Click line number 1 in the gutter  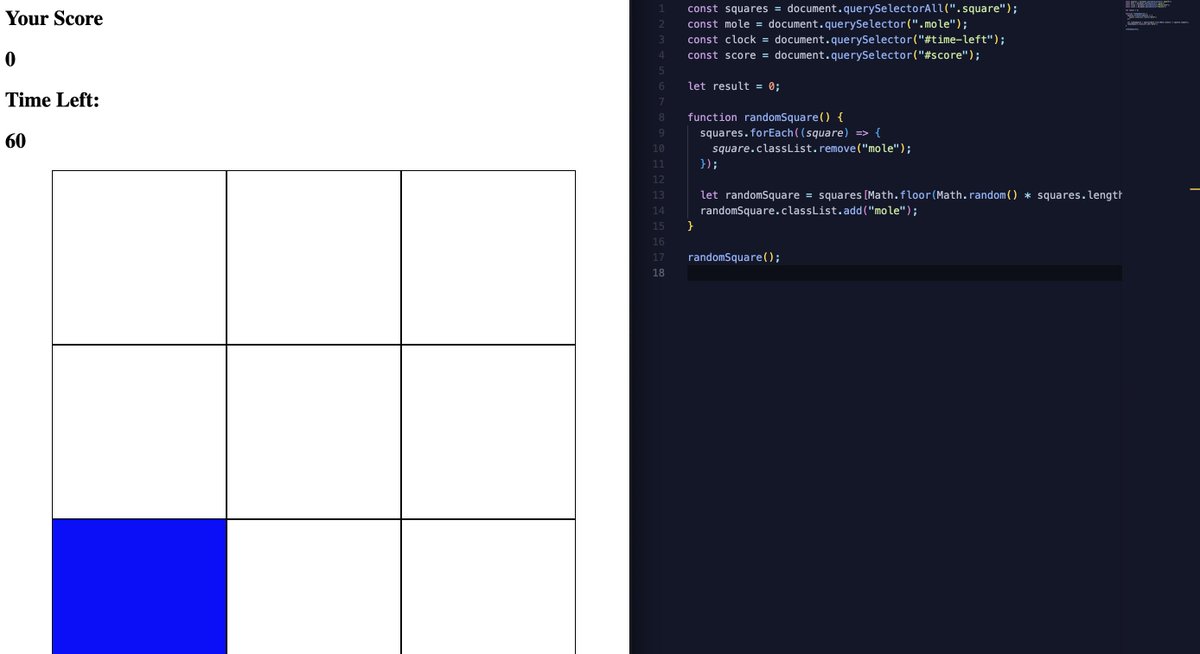pyautogui.click(x=660, y=8)
